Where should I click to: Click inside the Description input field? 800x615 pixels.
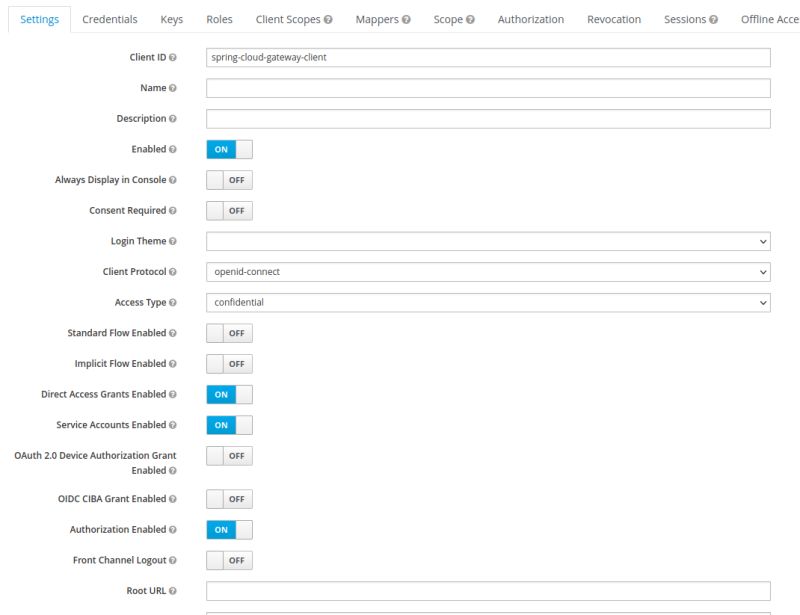pyautogui.click(x=487, y=118)
